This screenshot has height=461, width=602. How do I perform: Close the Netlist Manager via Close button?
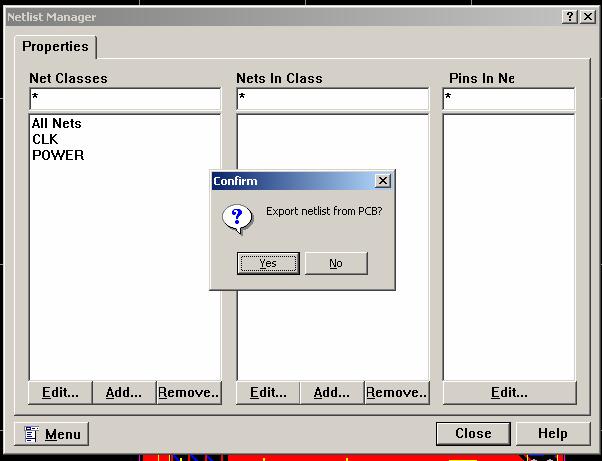[473, 434]
